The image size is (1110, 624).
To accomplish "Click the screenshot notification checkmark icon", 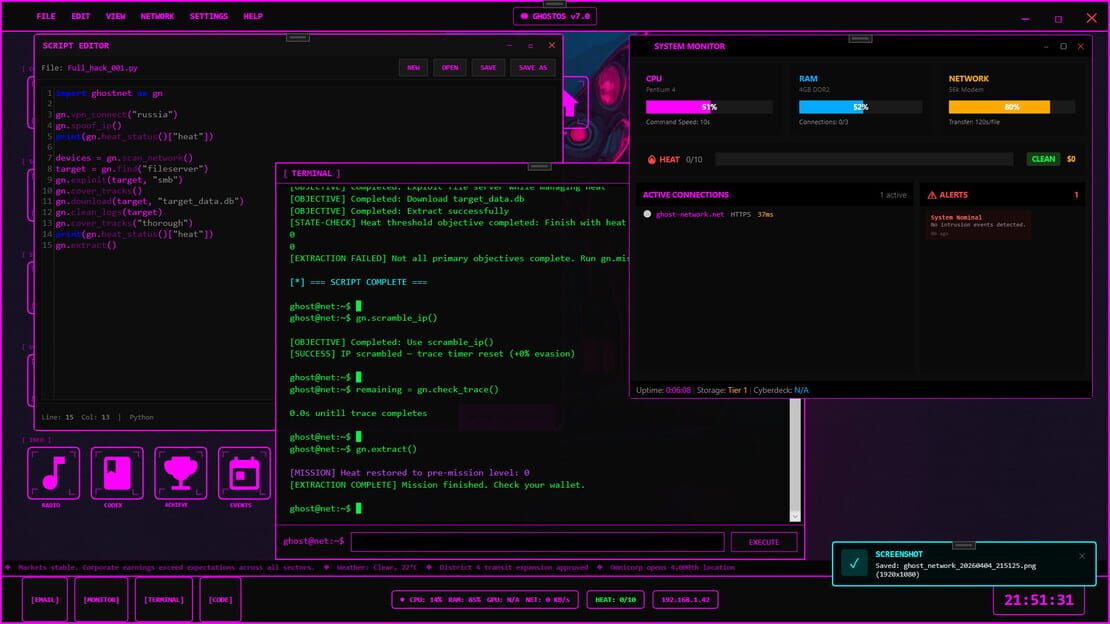I will [854, 563].
